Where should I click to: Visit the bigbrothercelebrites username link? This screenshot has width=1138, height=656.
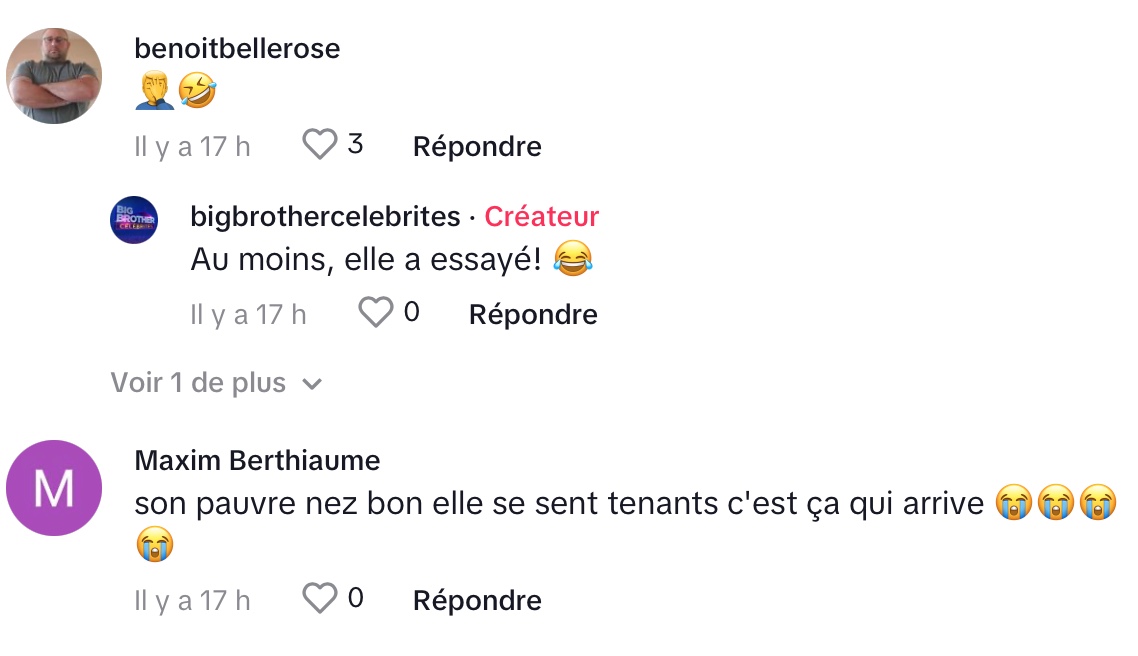(325, 216)
